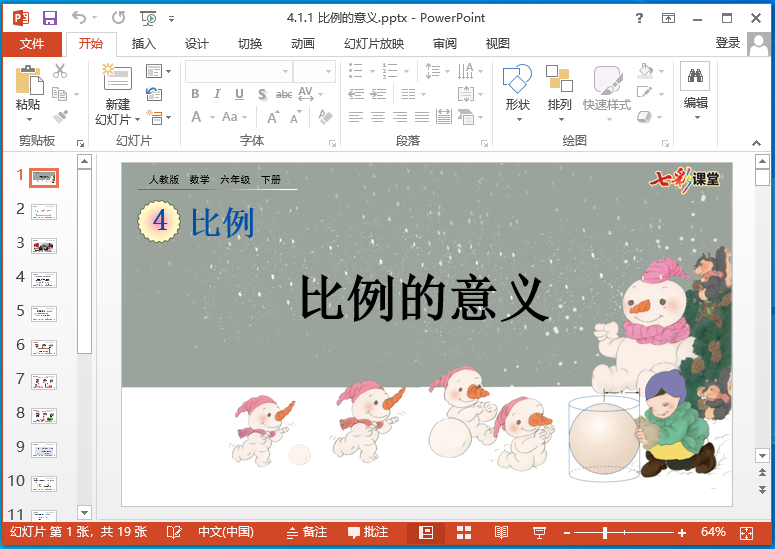Click the Font Color A button
Viewport: 775px width, 549px height.
tap(196, 117)
